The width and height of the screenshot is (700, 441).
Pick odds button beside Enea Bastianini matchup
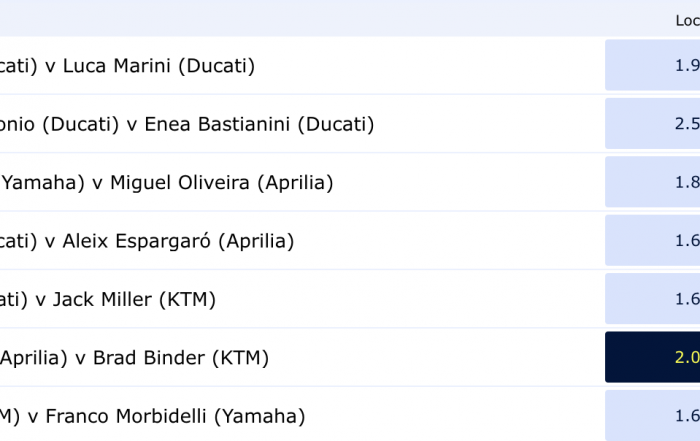point(652,124)
